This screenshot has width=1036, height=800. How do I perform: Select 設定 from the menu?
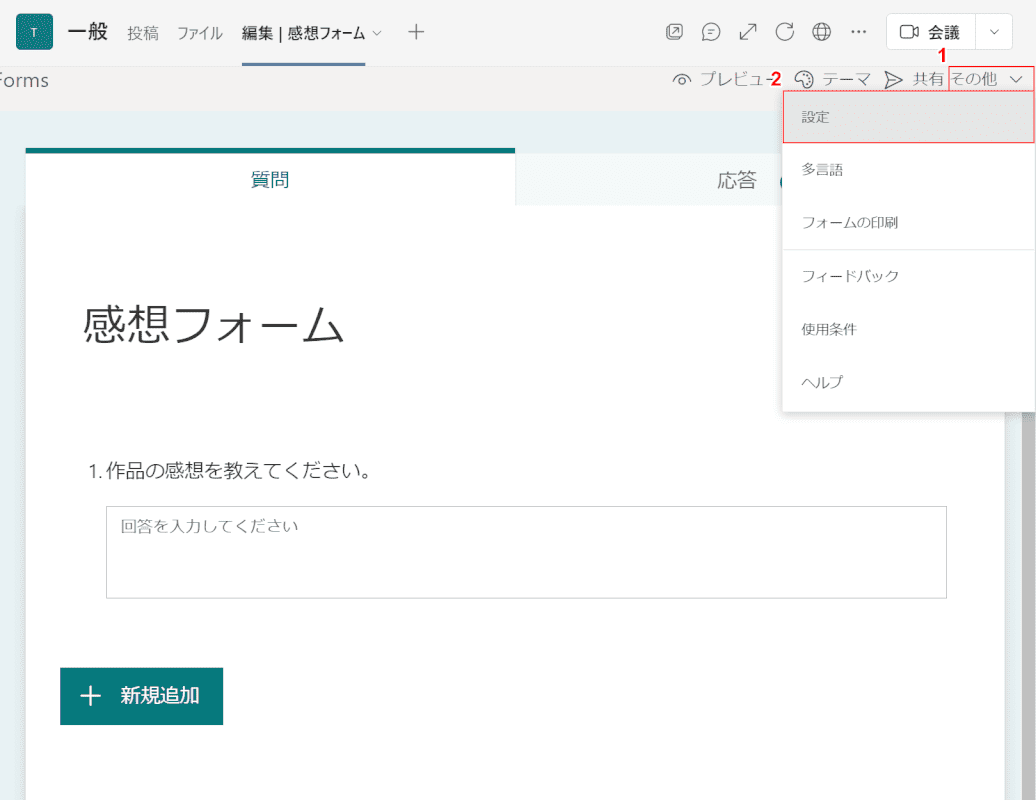coord(908,117)
